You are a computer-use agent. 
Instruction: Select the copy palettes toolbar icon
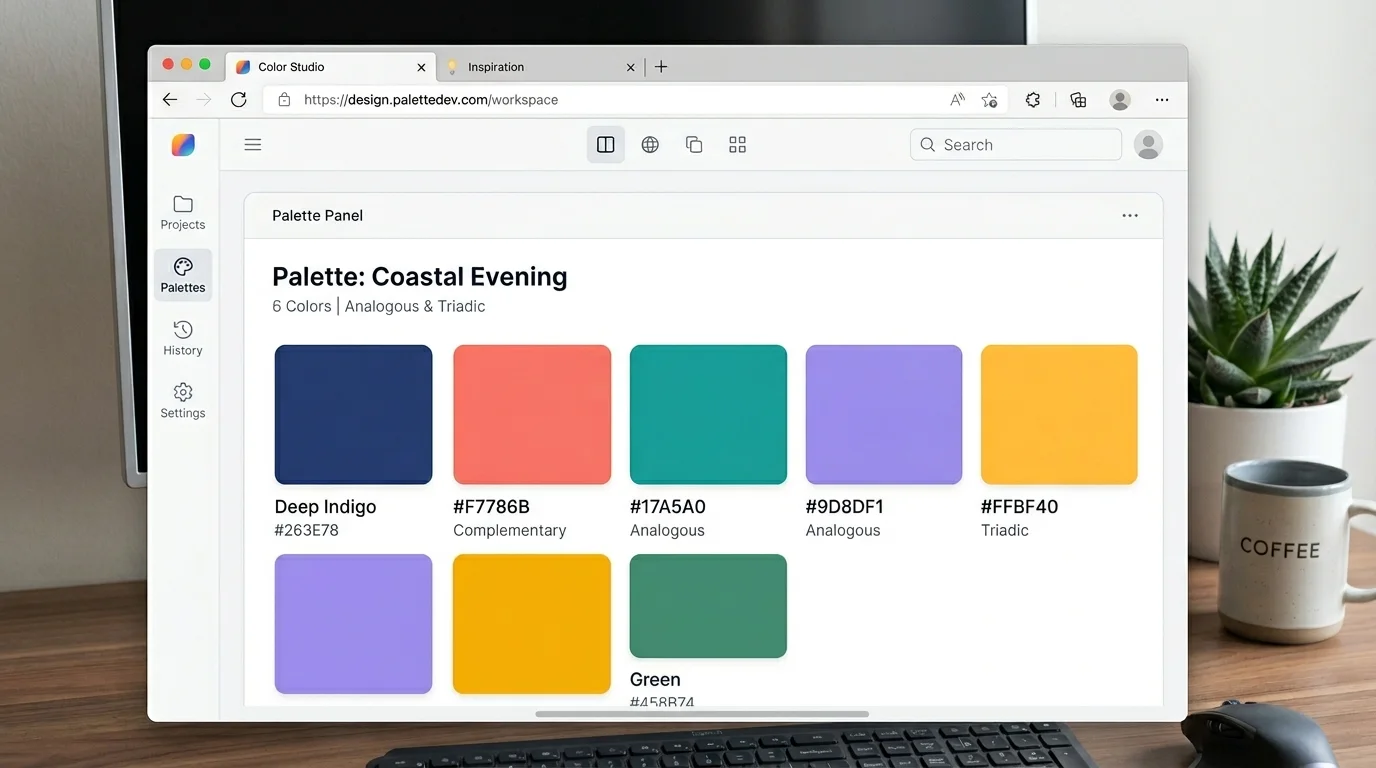[x=693, y=144]
